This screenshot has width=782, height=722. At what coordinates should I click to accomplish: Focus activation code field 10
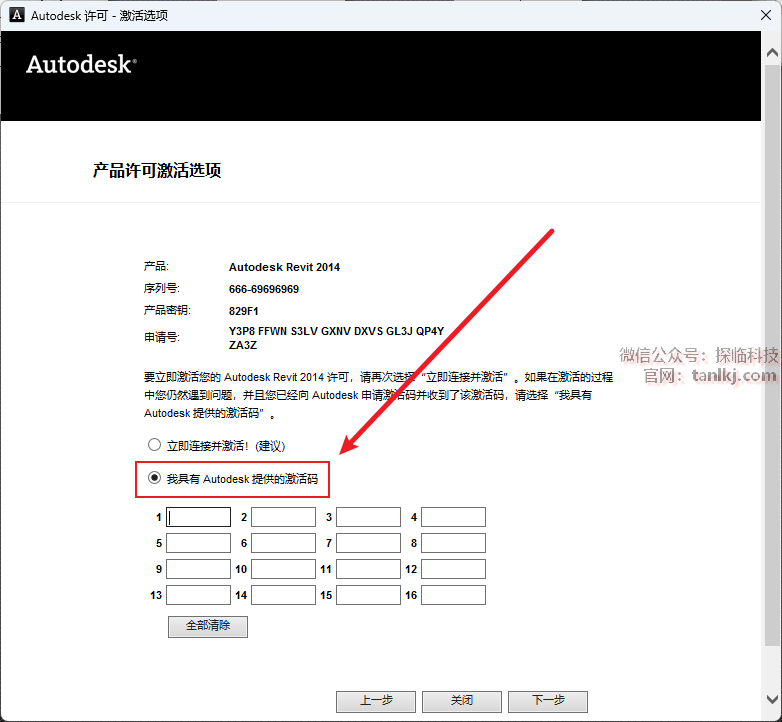click(283, 569)
